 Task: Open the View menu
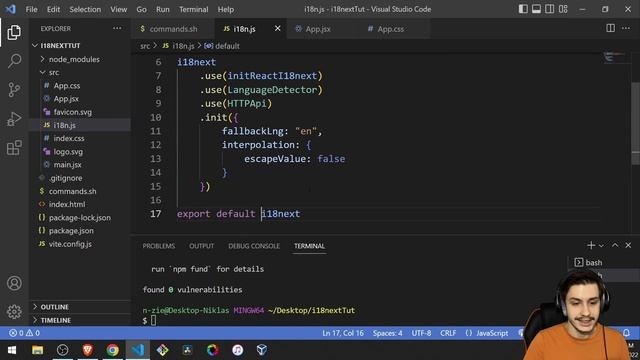(118, 9)
